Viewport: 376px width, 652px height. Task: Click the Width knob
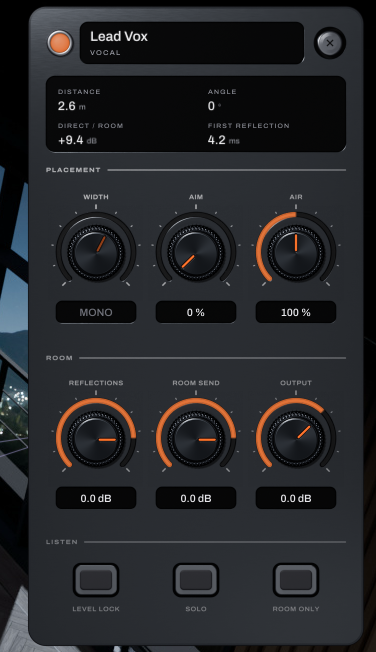(96, 252)
